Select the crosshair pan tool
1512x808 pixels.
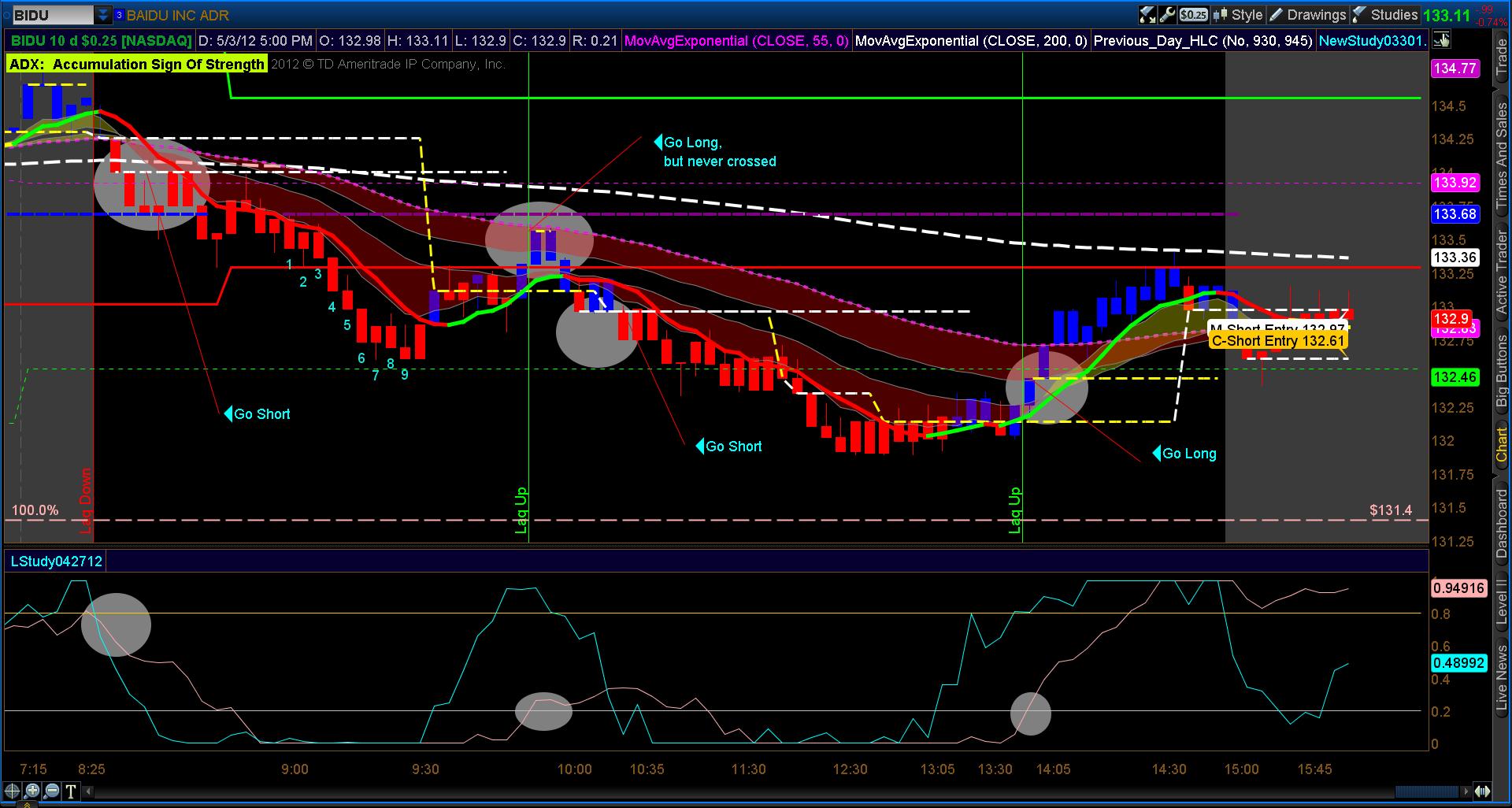[13, 791]
